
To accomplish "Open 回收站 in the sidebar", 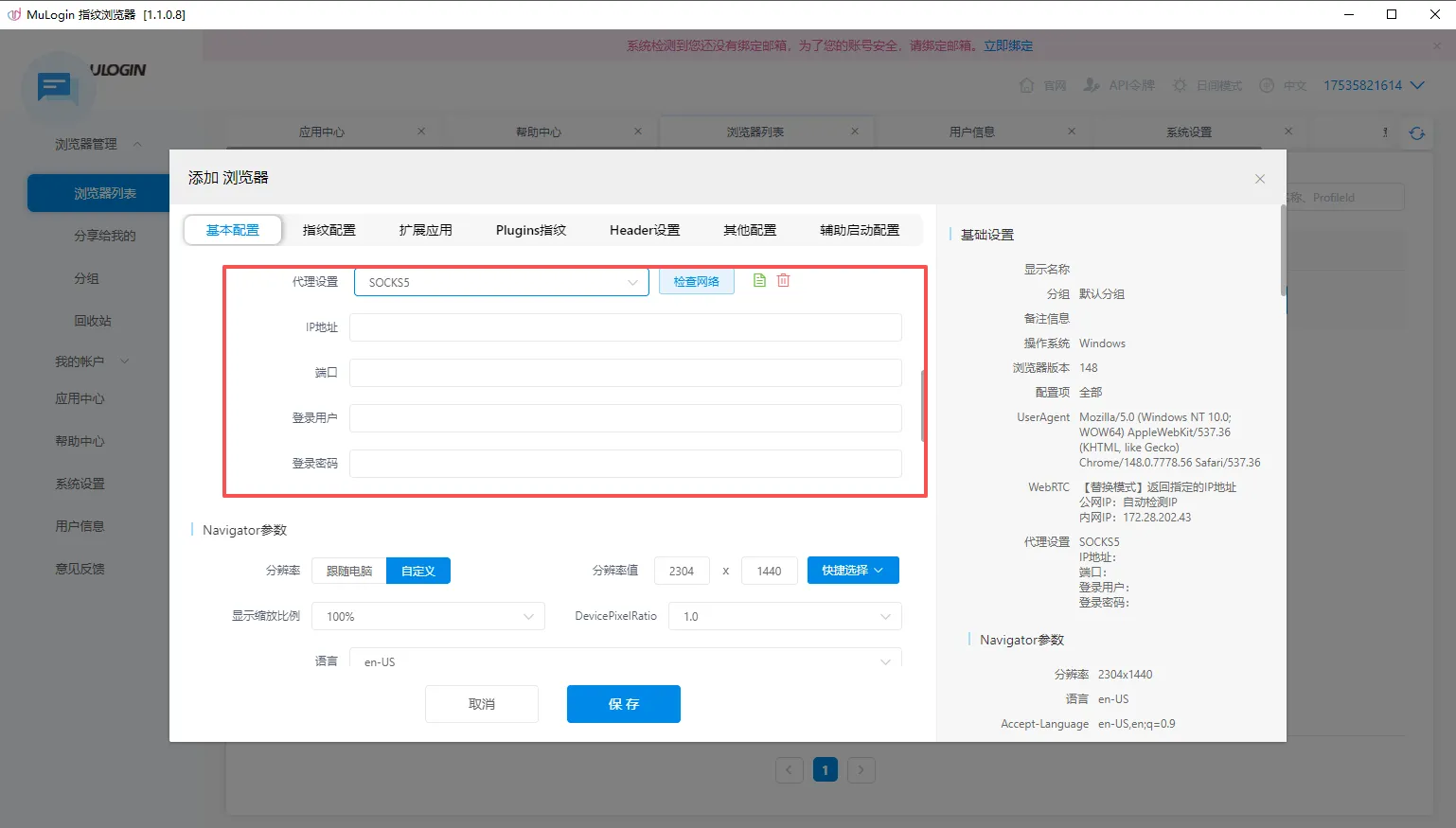I will click(93, 321).
